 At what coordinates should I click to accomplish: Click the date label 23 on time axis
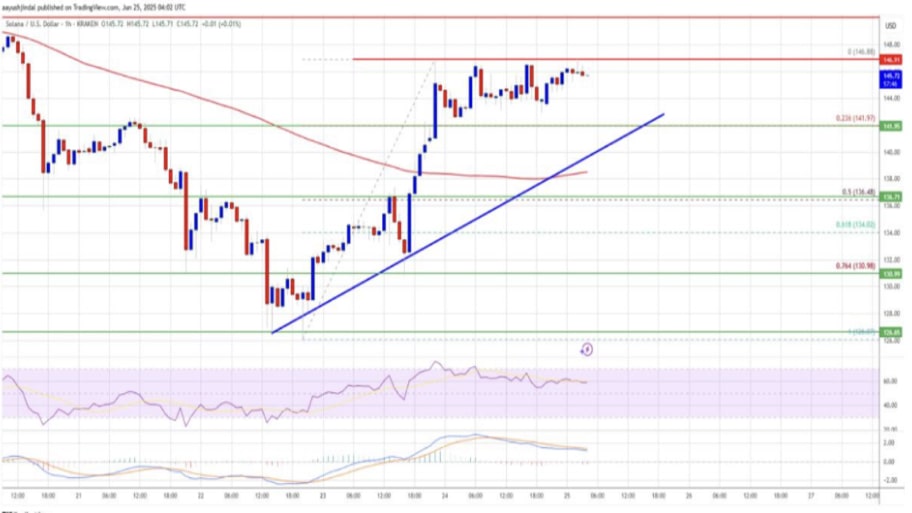(323, 496)
